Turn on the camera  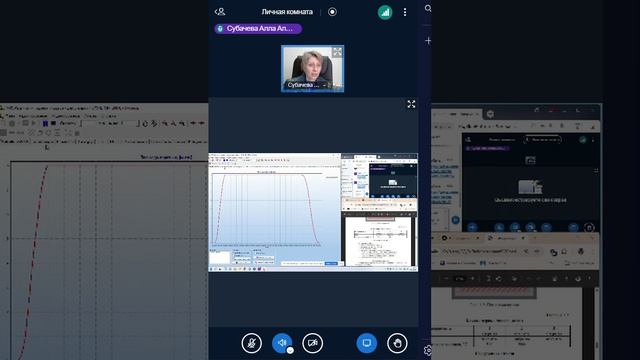313,343
